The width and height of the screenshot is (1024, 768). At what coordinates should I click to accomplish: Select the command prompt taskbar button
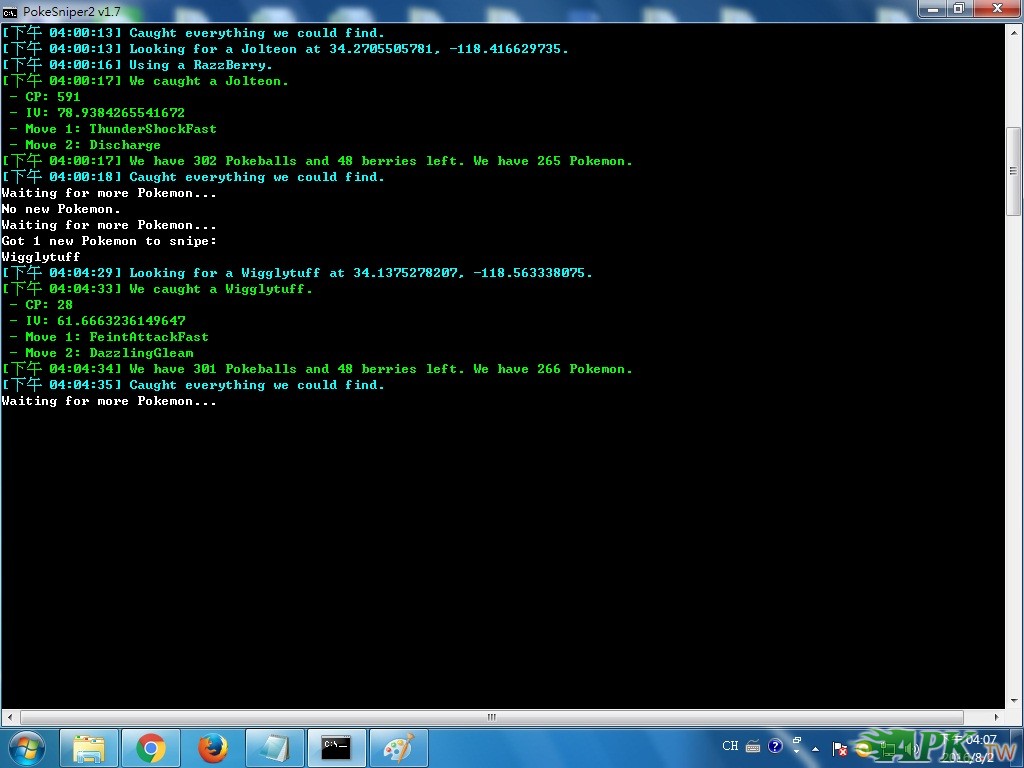pos(336,747)
